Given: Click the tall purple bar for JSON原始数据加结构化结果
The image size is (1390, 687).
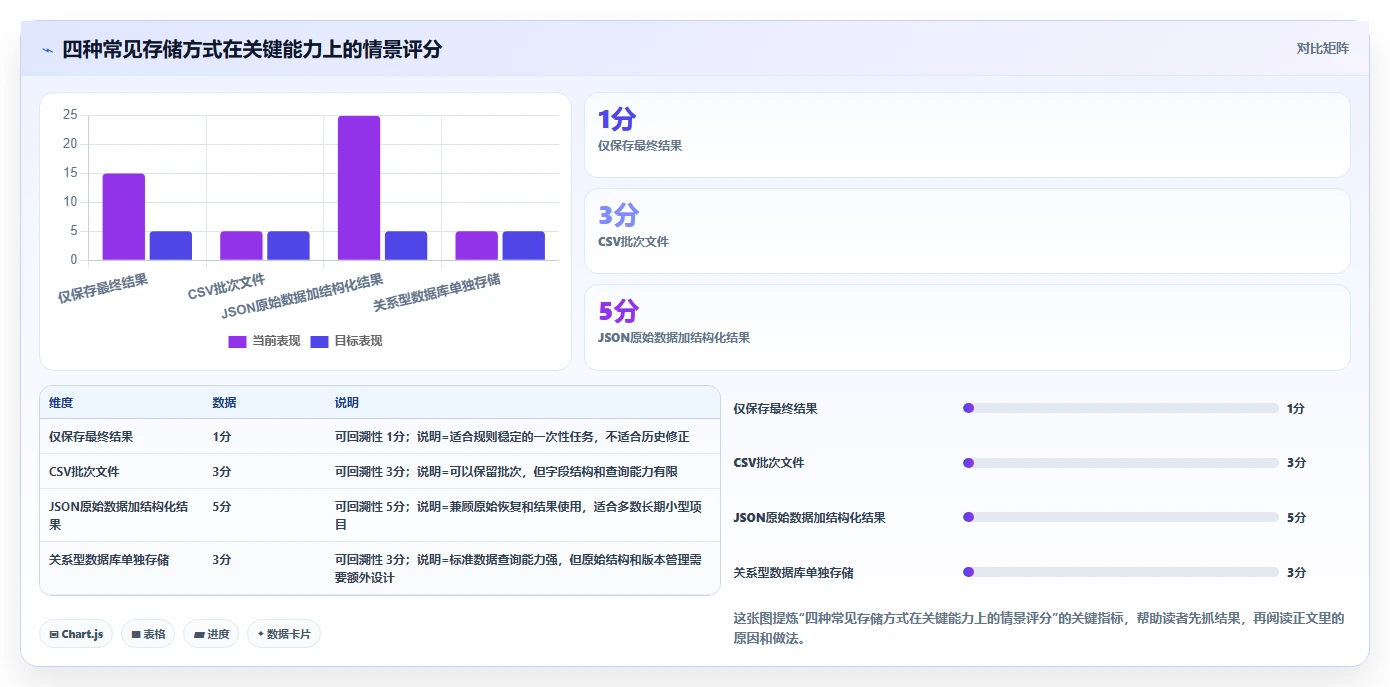Looking at the screenshot, I should pos(359,188).
